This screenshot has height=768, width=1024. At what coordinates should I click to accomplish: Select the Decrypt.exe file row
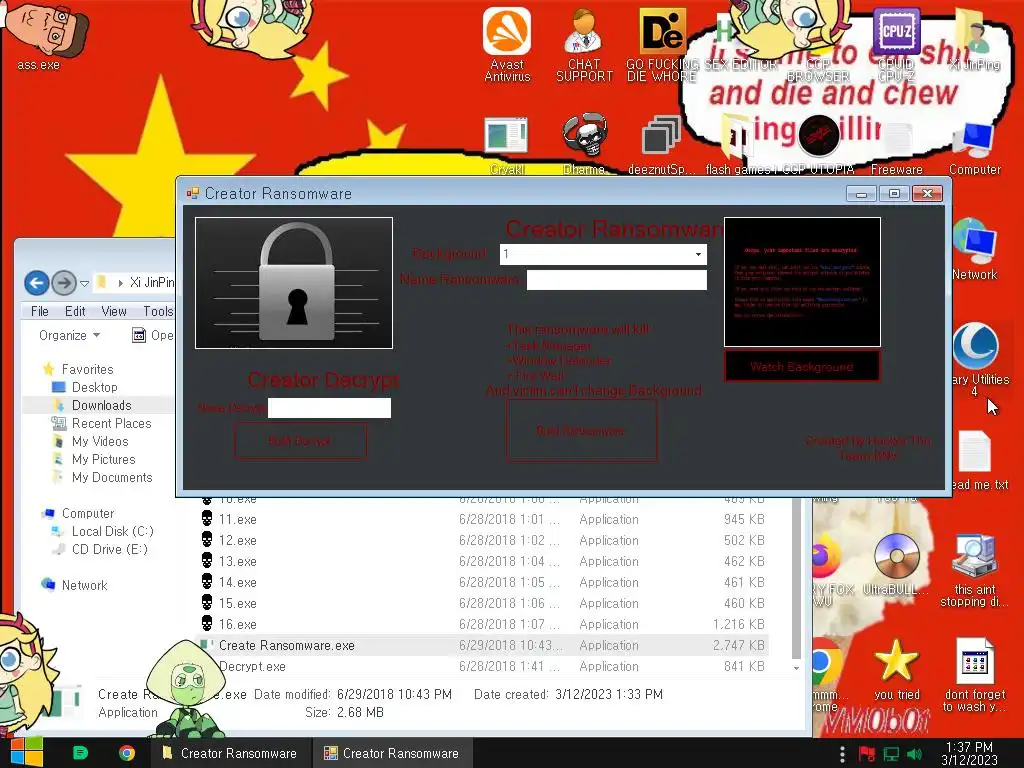[483, 666]
